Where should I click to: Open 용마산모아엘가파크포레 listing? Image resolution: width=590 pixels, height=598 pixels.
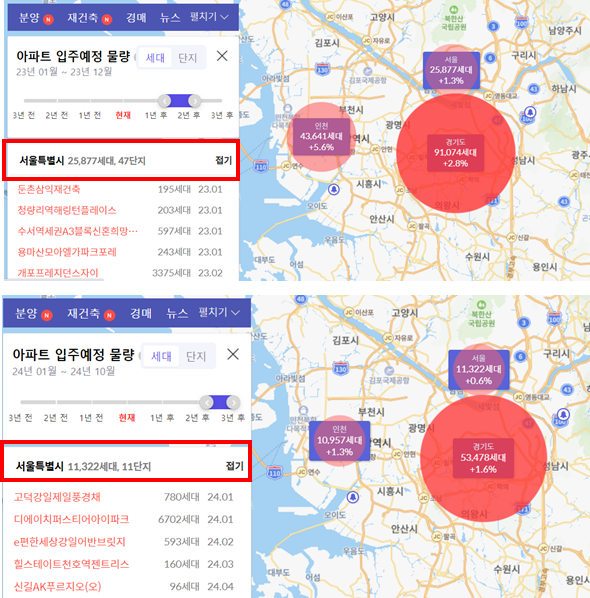click(67, 252)
